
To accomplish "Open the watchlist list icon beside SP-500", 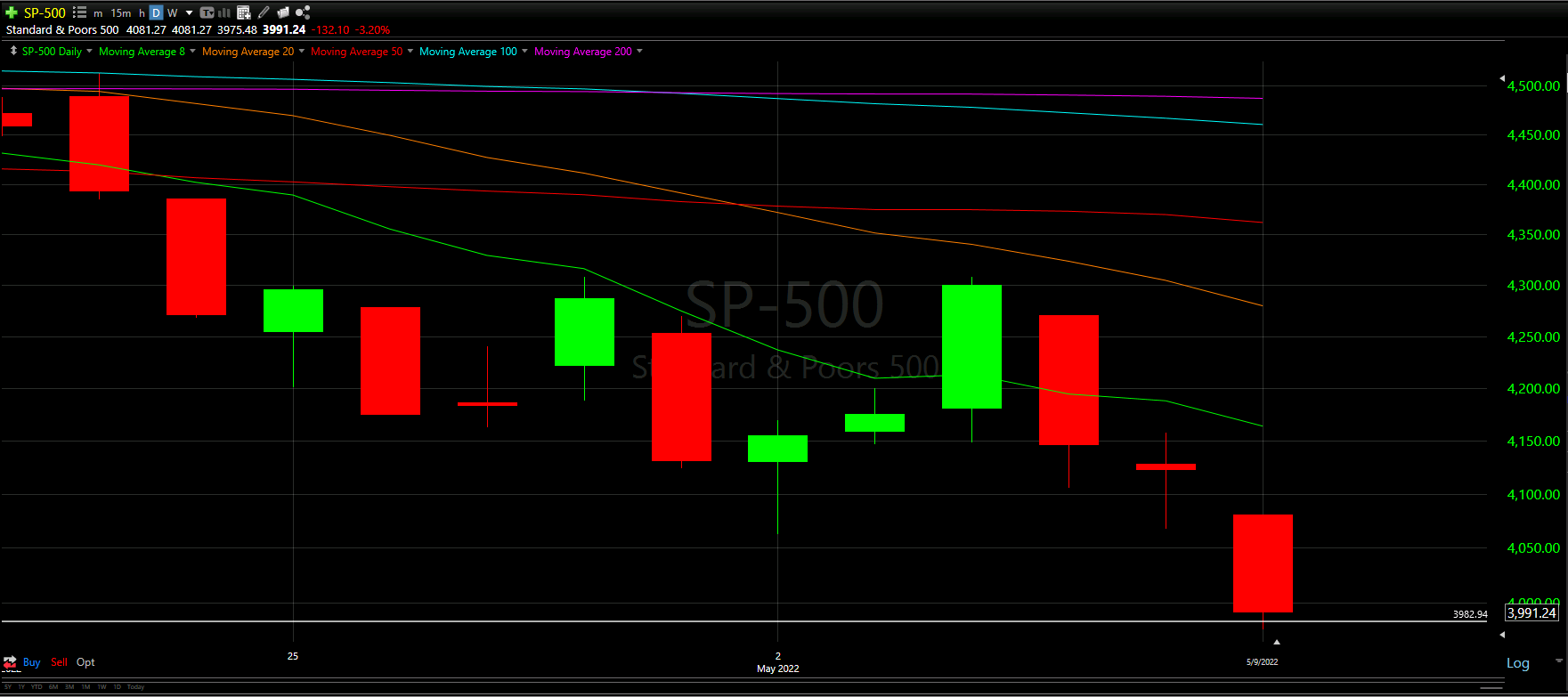I will pos(79,12).
